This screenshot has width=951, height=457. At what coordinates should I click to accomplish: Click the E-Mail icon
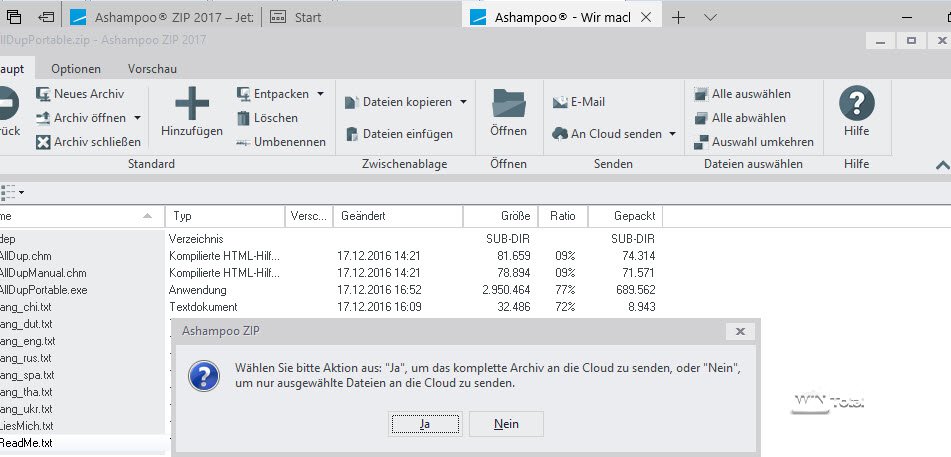click(x=560, y=102)
